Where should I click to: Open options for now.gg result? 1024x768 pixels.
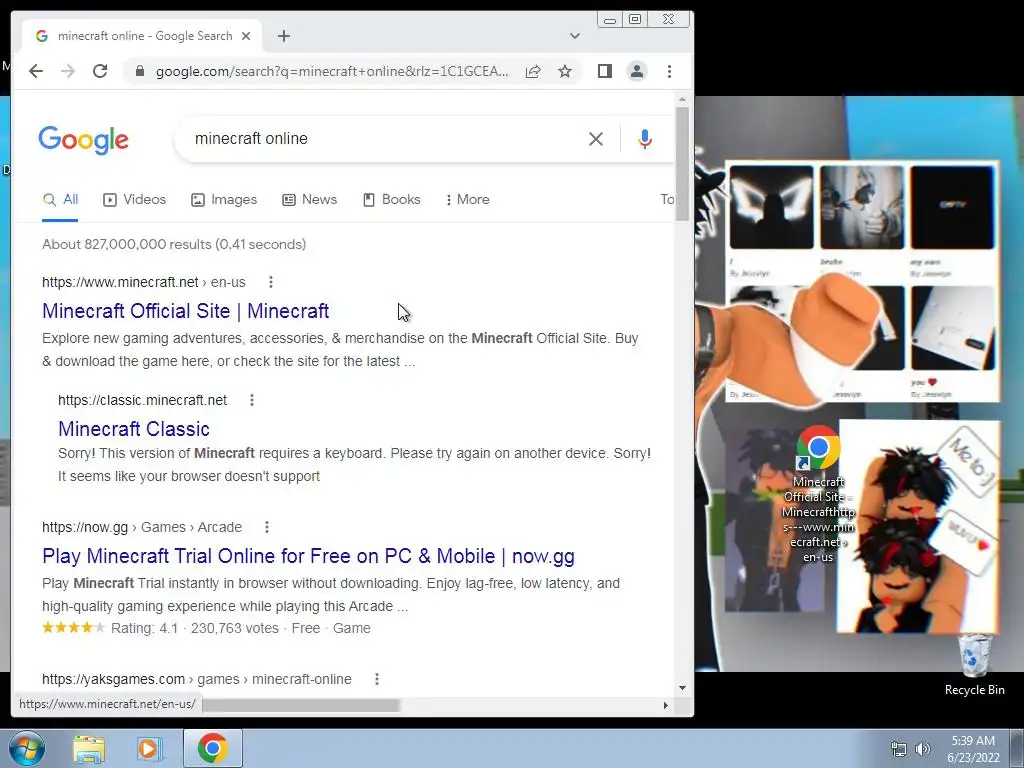tap(267, 527)
